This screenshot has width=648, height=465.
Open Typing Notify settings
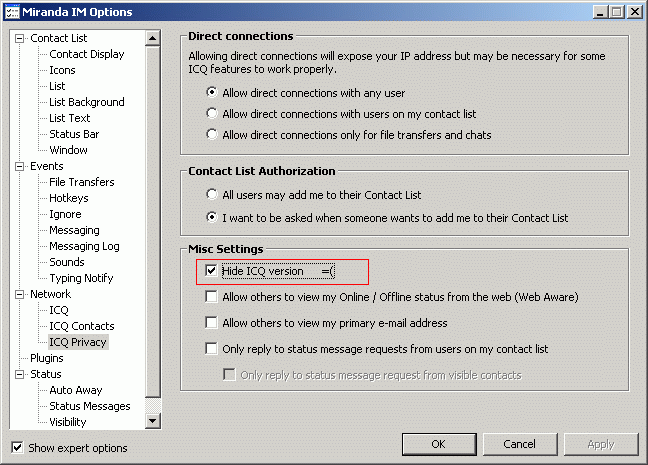click(81, 278)
